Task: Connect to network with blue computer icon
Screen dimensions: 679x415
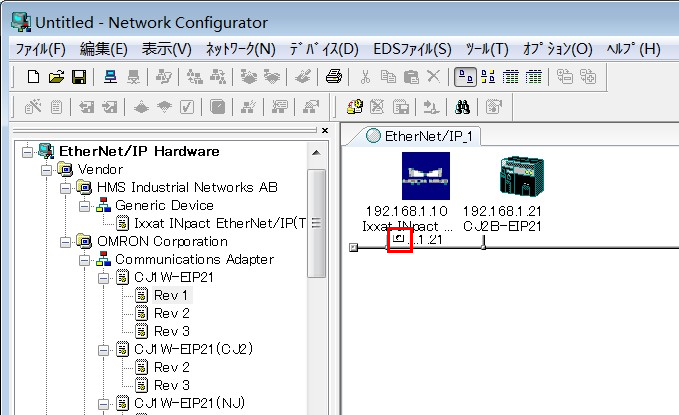Action: pyautogui.click(x=110, y=77)
